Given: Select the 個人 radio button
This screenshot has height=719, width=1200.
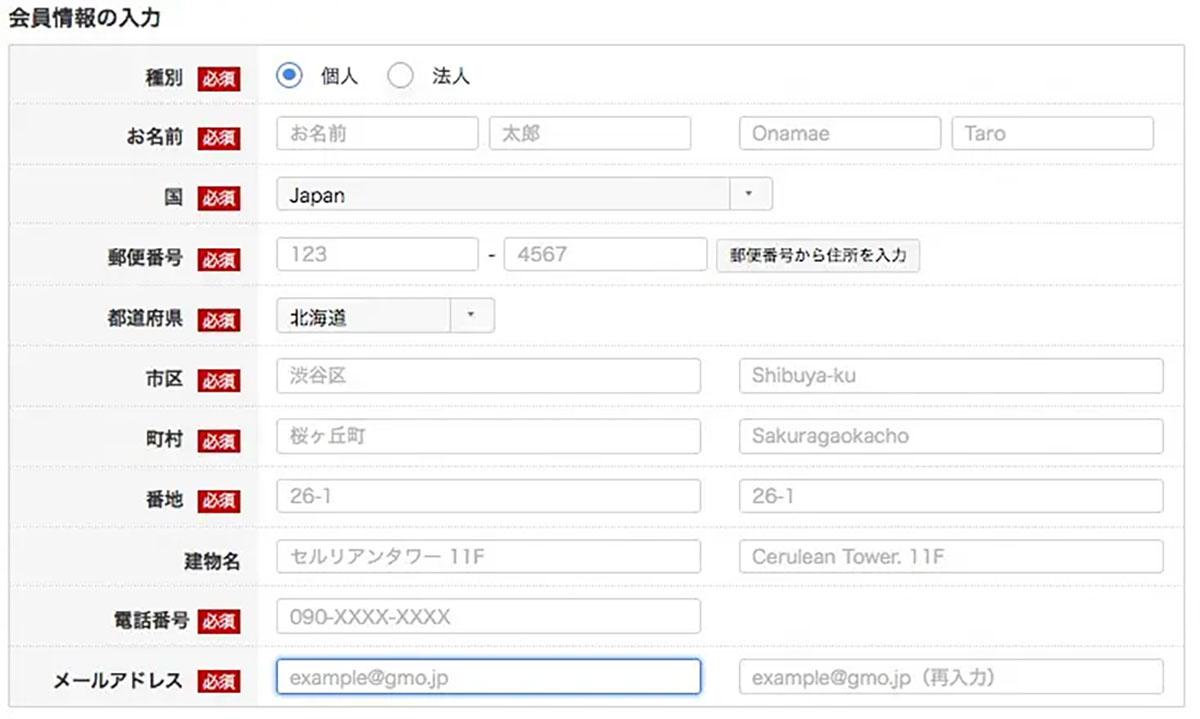Looking at the screenshot, I should coord(290,76).
